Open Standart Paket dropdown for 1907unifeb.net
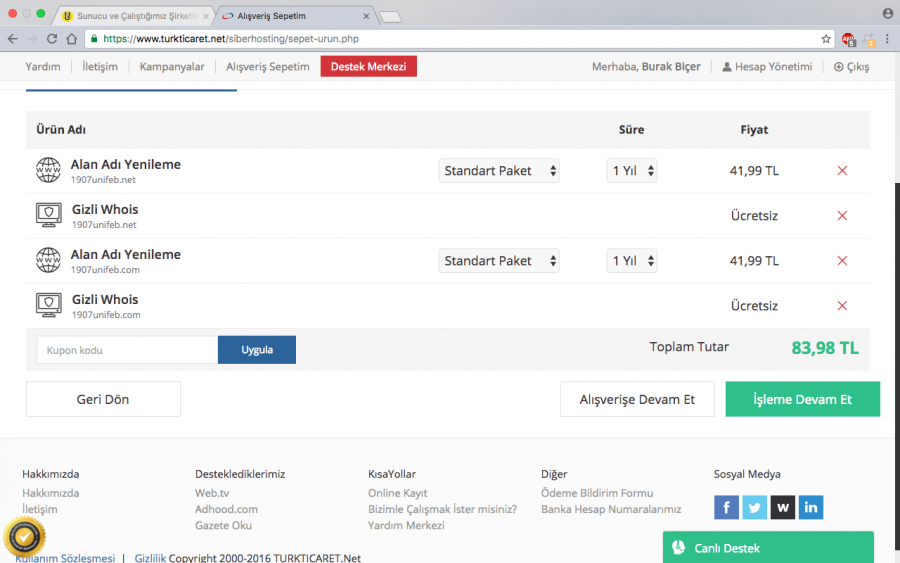 point(499,171)
